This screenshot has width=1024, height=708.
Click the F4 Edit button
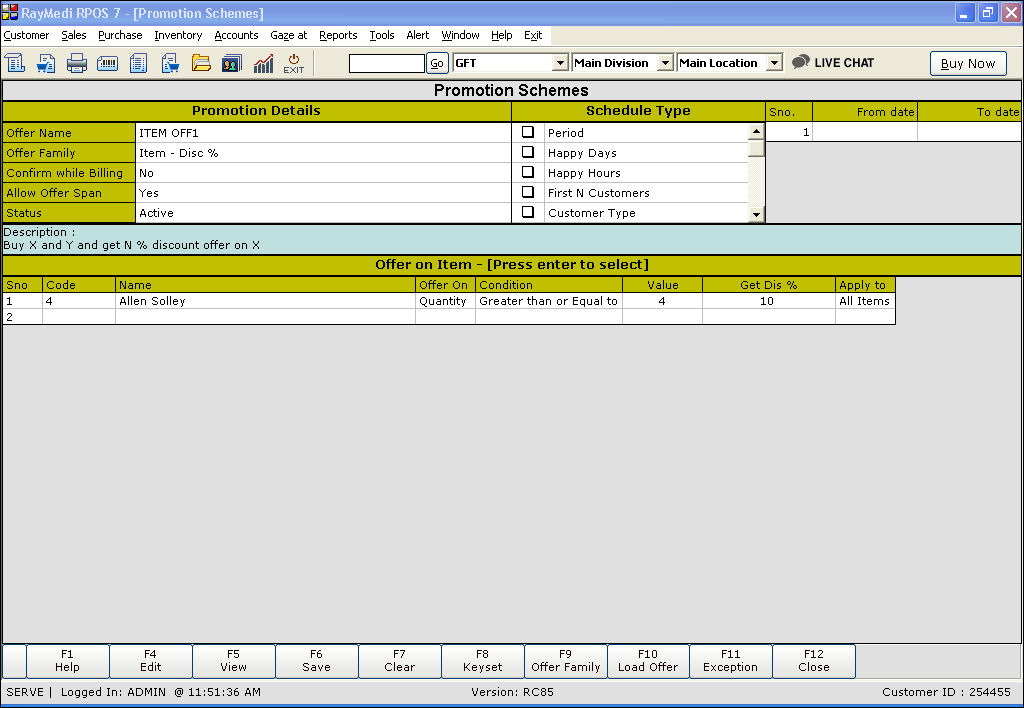pos(150,660)
